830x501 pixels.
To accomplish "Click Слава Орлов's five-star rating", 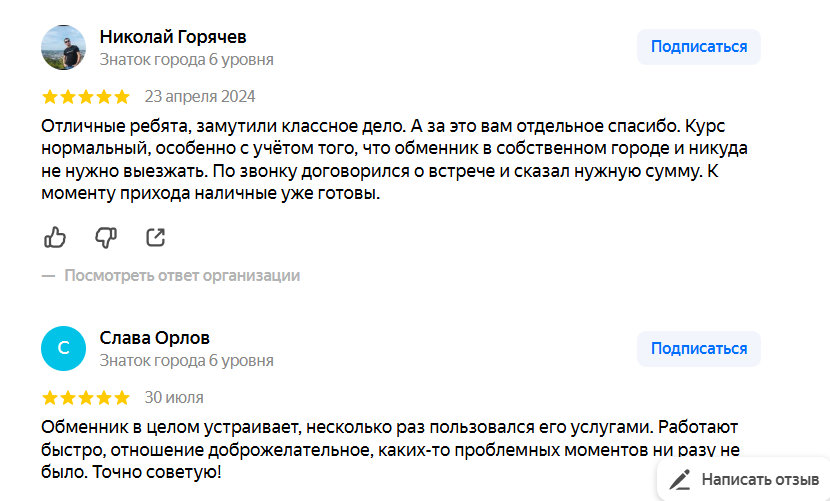I will click(86, 397).
